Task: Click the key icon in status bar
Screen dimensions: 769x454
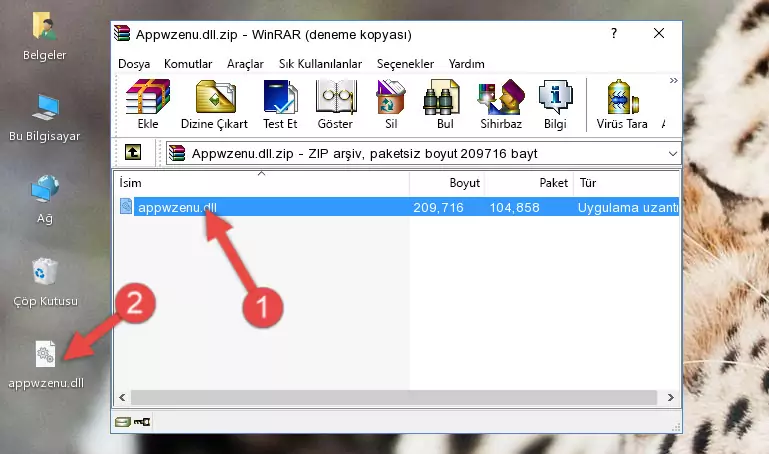Action: click(142, 422)
